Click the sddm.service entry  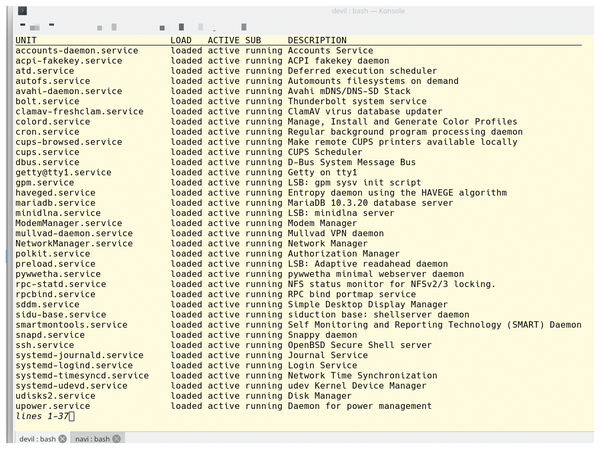pyautogui.click(x=47, y=304)
